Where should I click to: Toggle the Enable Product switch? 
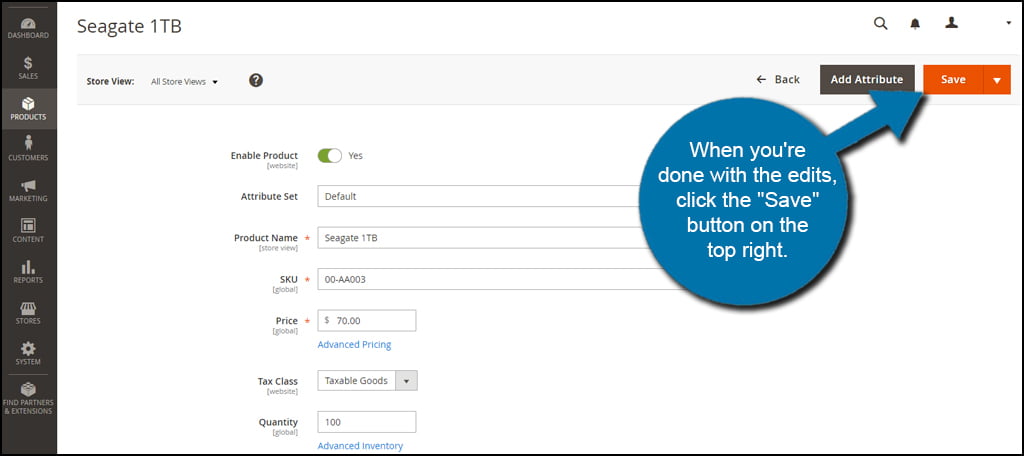click(x=330, y=155)
